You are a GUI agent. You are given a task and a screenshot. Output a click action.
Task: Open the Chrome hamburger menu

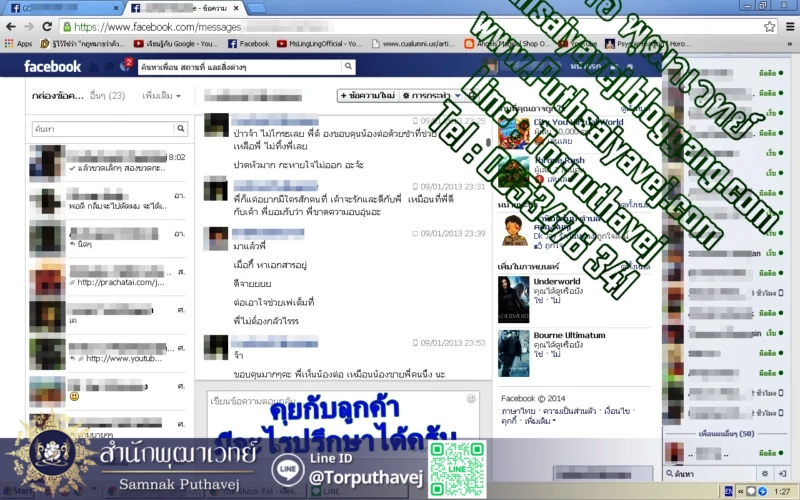(x=789, y=27)
